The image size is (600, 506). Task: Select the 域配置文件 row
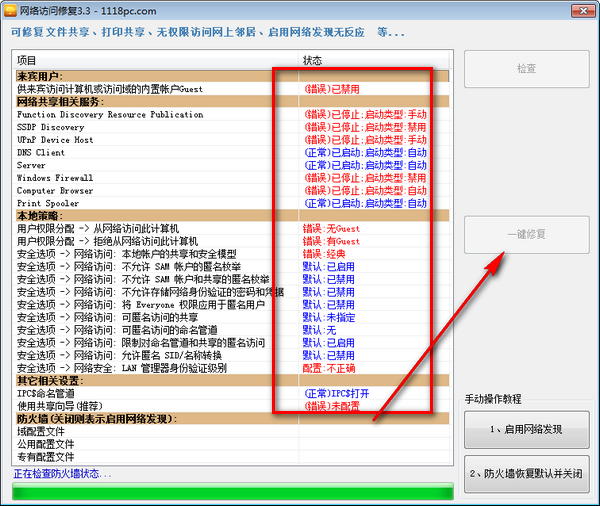coord(232,431)
